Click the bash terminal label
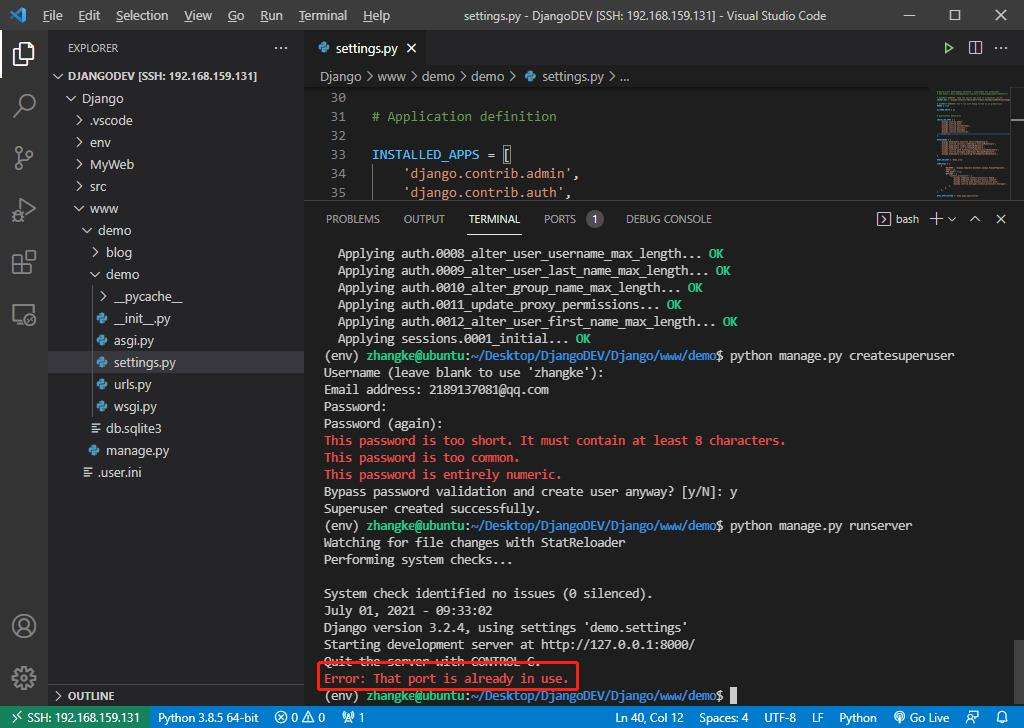The image size is (1024, 728). 898,219
